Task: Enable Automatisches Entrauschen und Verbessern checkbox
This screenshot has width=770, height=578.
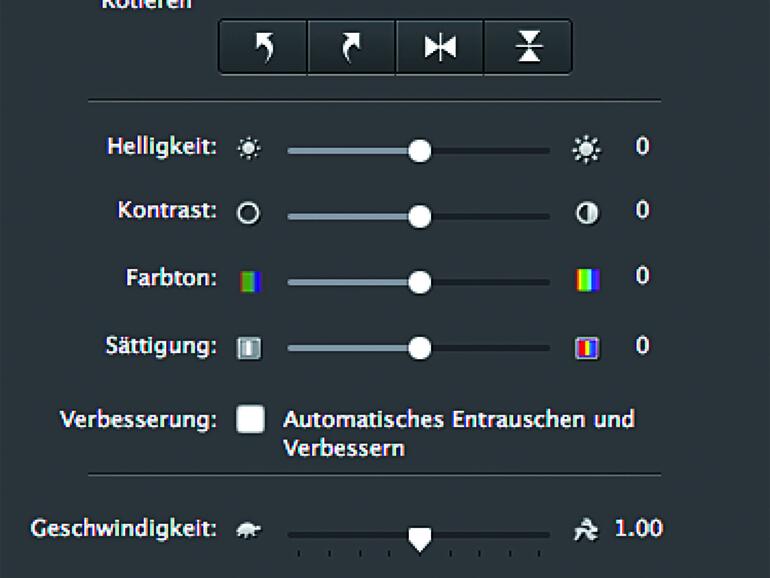Action: click(250, 419)
